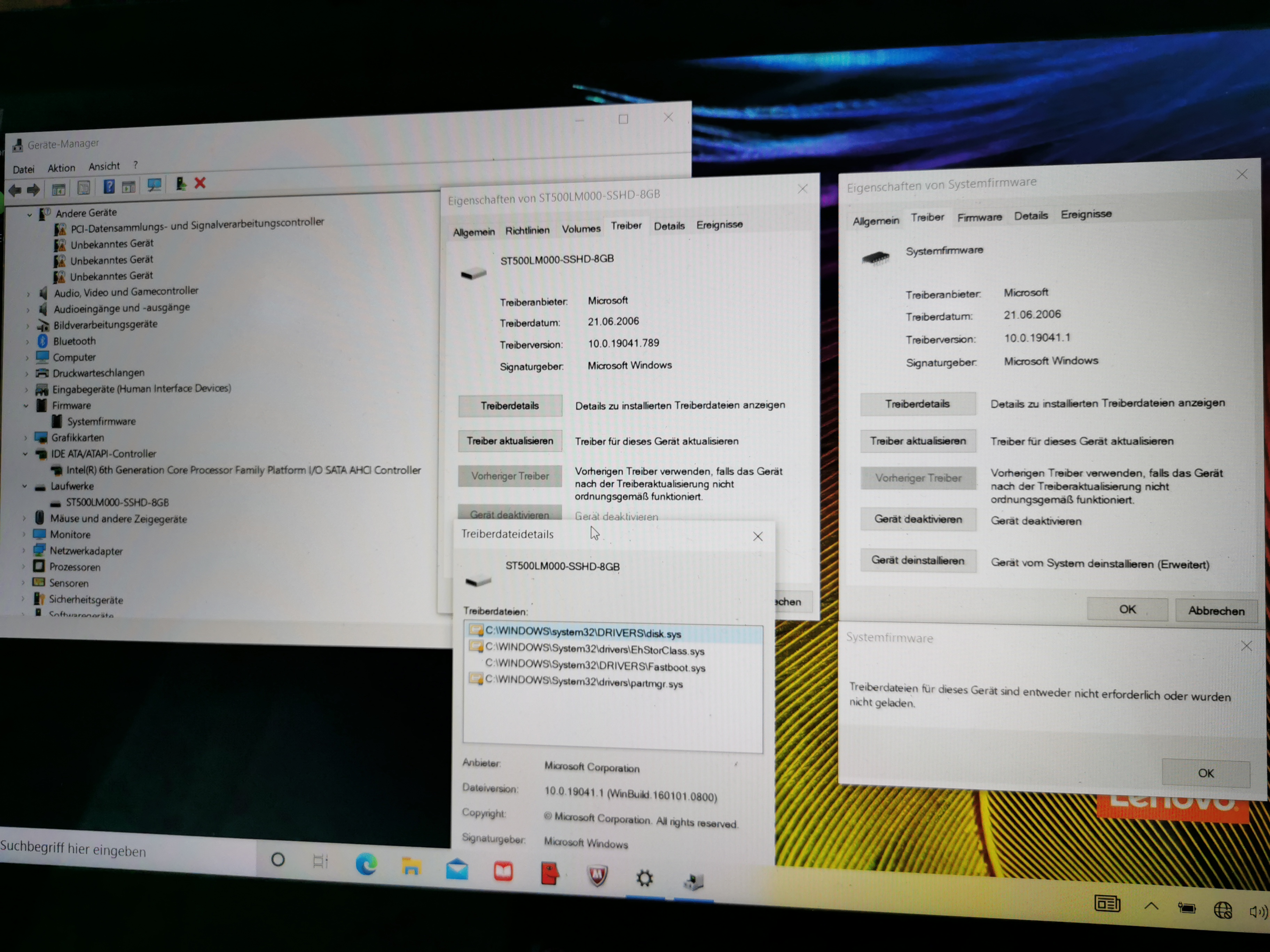1270x952 pixels.
Task: Open the Aktion menu
Action: click(61, 168)
